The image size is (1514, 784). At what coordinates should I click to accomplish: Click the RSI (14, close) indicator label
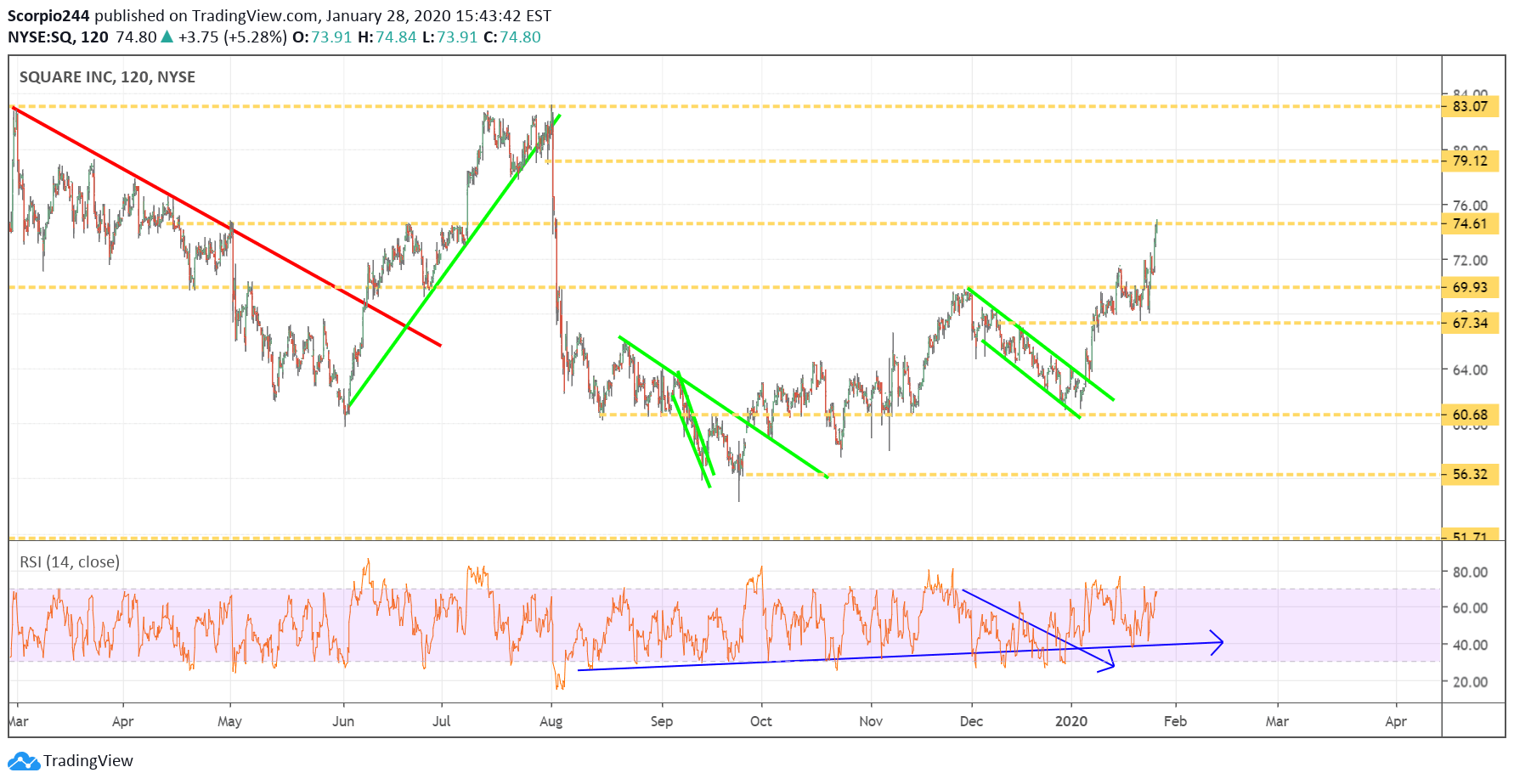coord(70,561)
